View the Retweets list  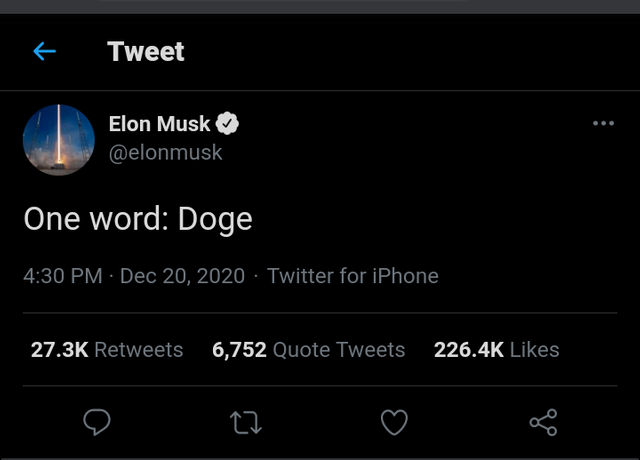coord(139,350)
